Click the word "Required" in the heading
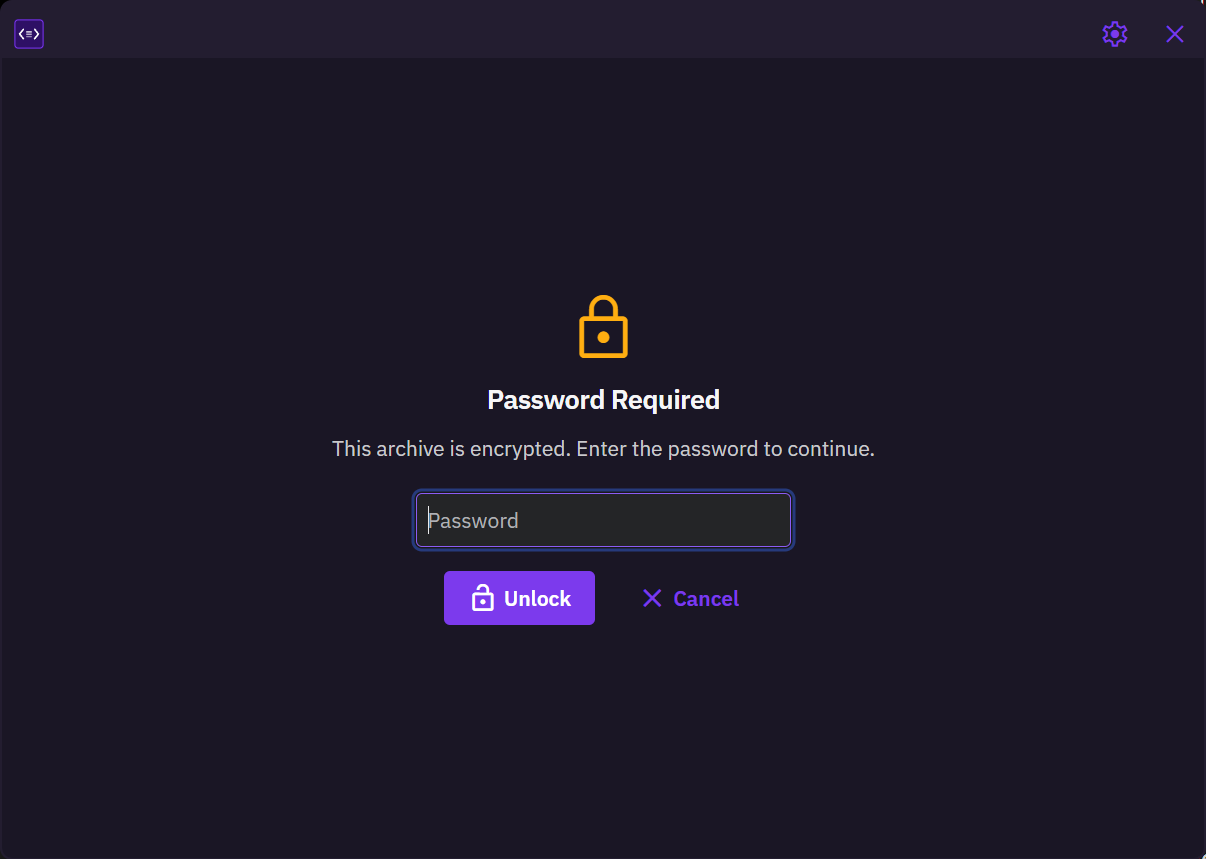The image size is (1206, 859). (665, 400)
